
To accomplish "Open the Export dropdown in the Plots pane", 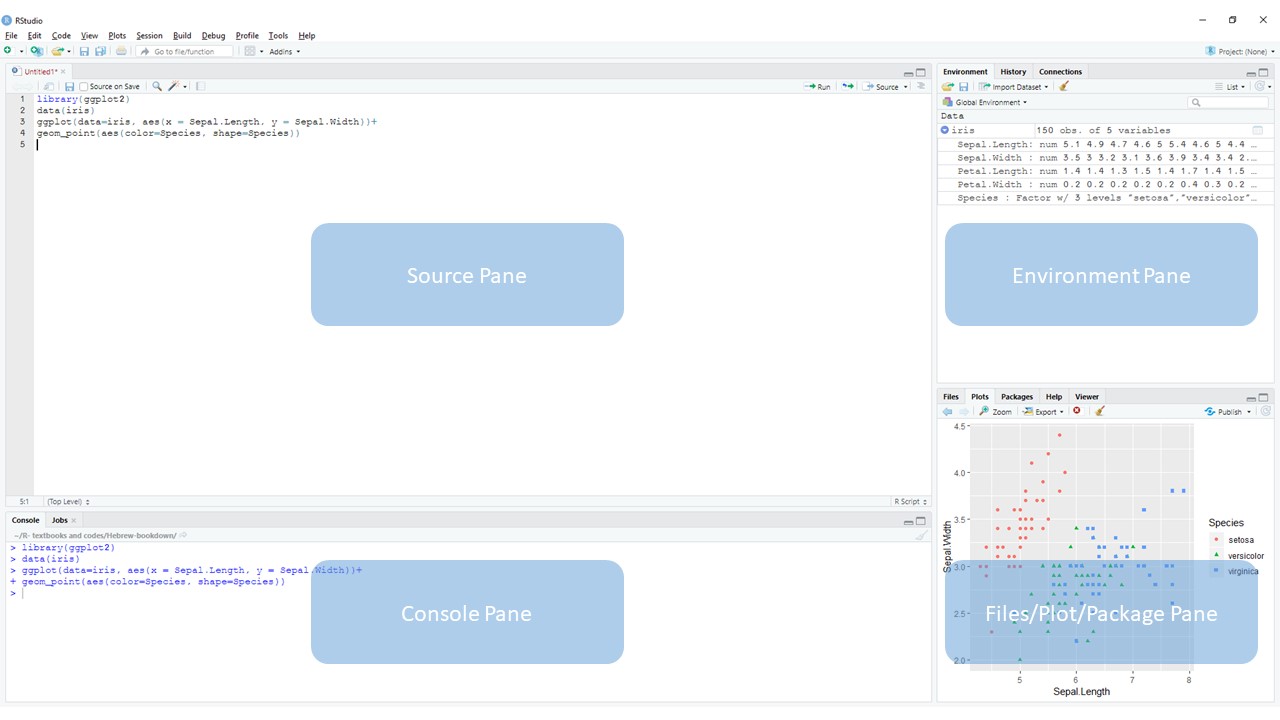I will click(1043, 412).
